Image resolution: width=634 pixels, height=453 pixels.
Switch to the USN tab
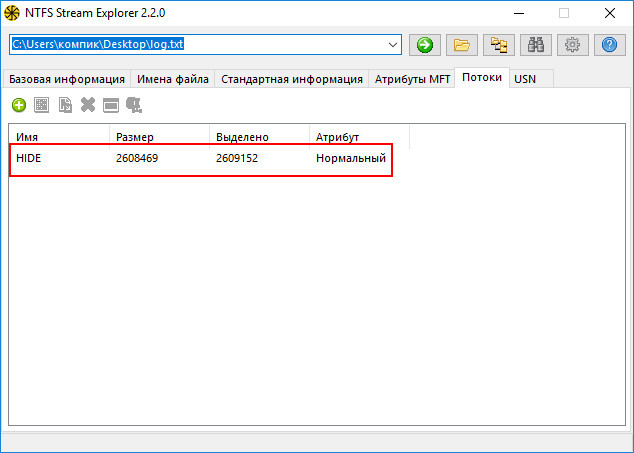tap(525, 79)
